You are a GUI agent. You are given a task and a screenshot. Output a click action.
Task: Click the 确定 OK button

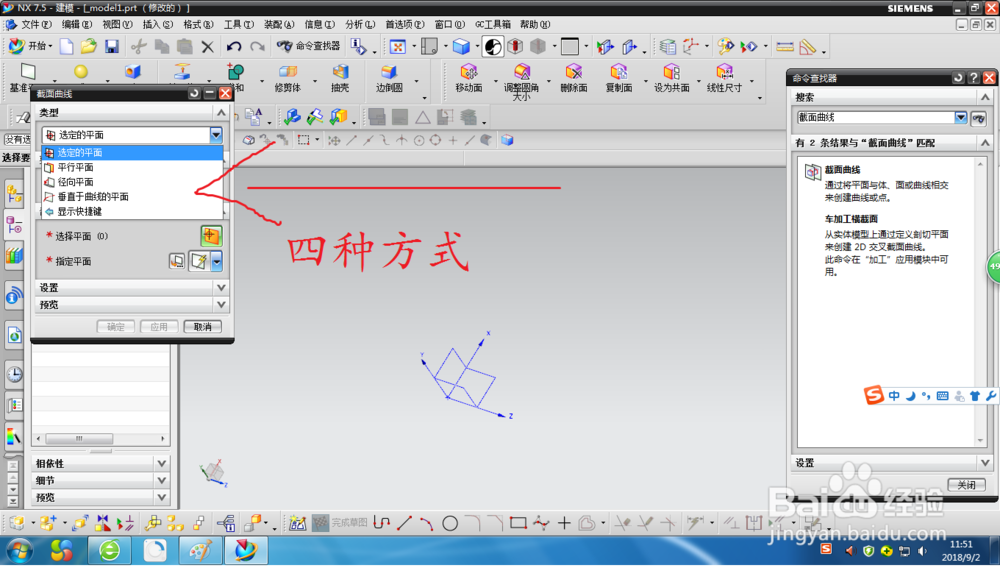click(116, 326)
